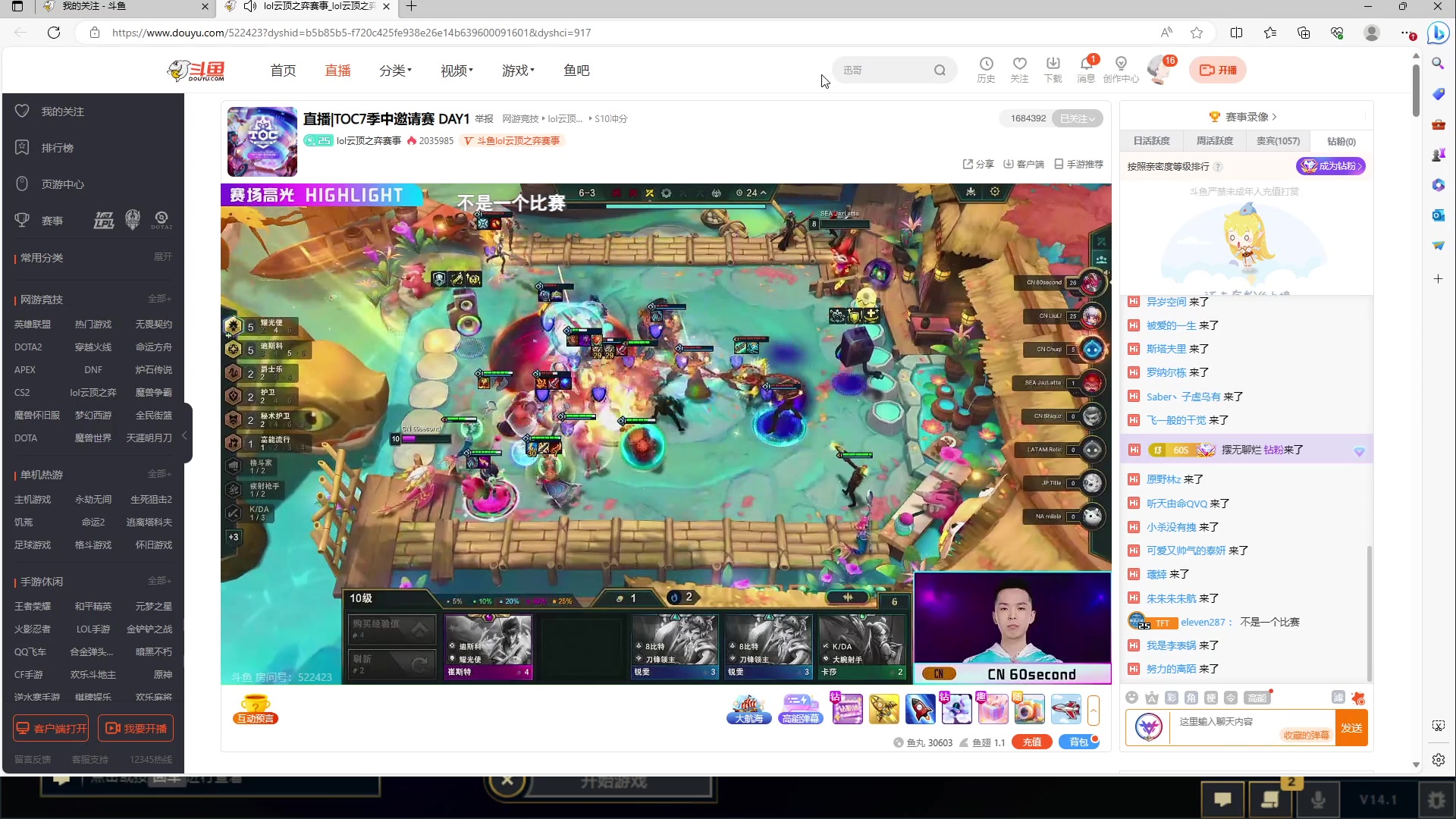Click the 充值 recharge button
The image size is (1456, 819).
(1031, 742)
